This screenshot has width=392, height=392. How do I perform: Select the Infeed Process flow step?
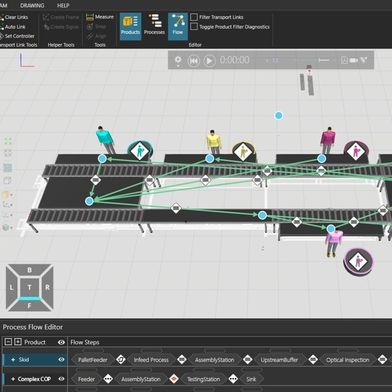click(x=151, y=360)
